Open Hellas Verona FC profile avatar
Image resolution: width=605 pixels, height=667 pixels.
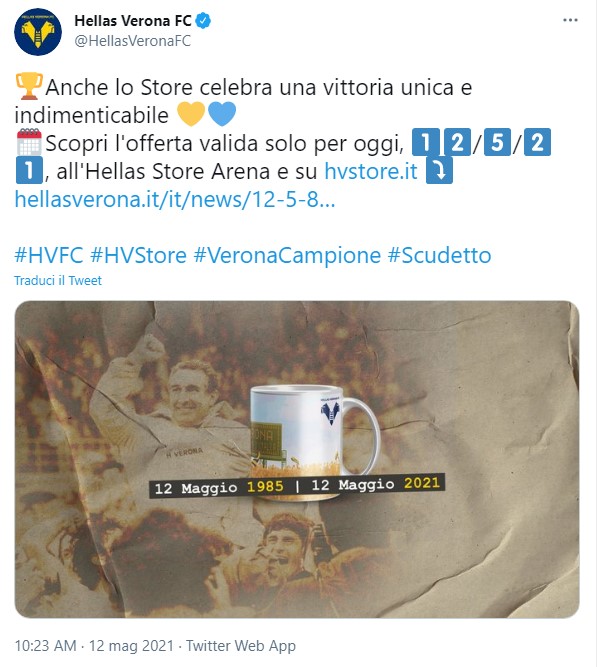click(37, 32)
